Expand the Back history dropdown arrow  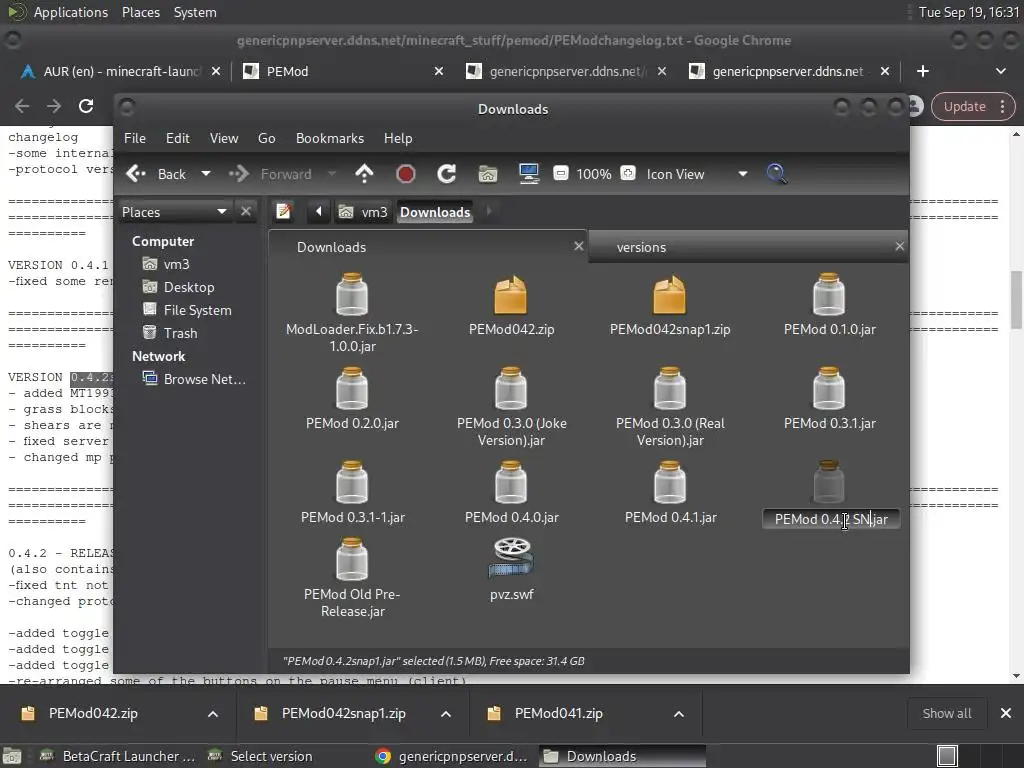tap(206, 174)
